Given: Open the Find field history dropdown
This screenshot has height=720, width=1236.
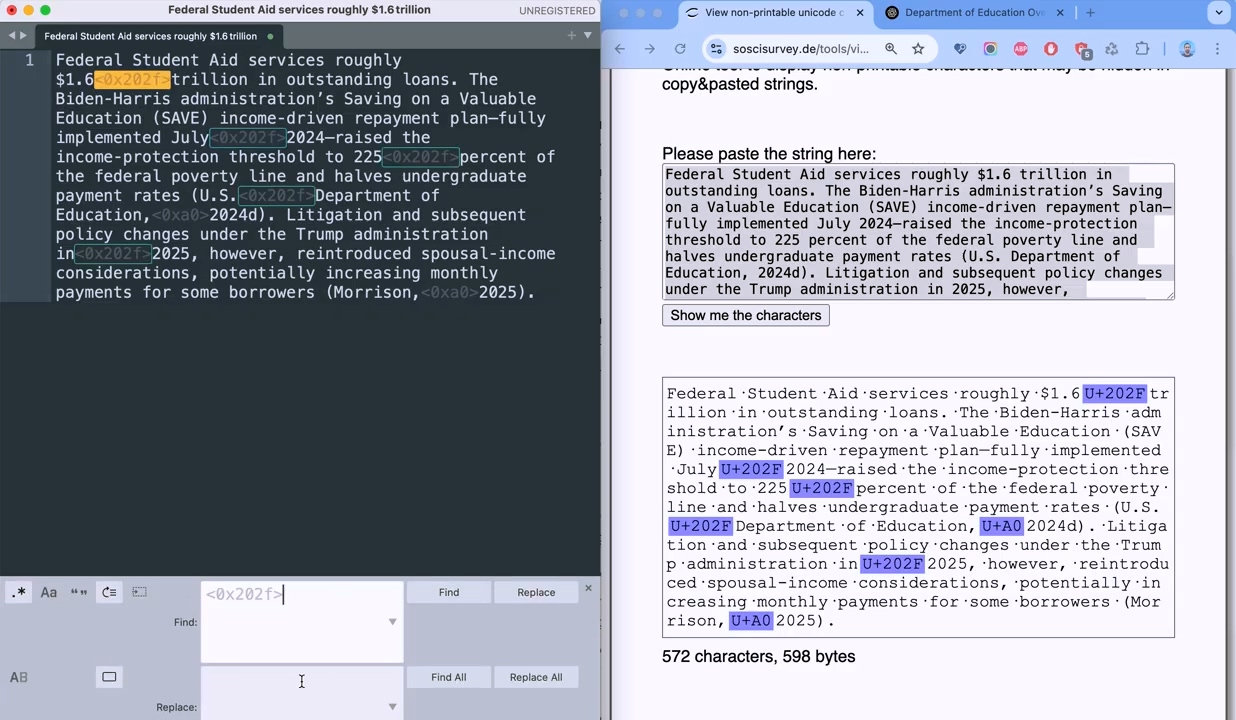Looking at the screenshot, I should coord(392,622).
